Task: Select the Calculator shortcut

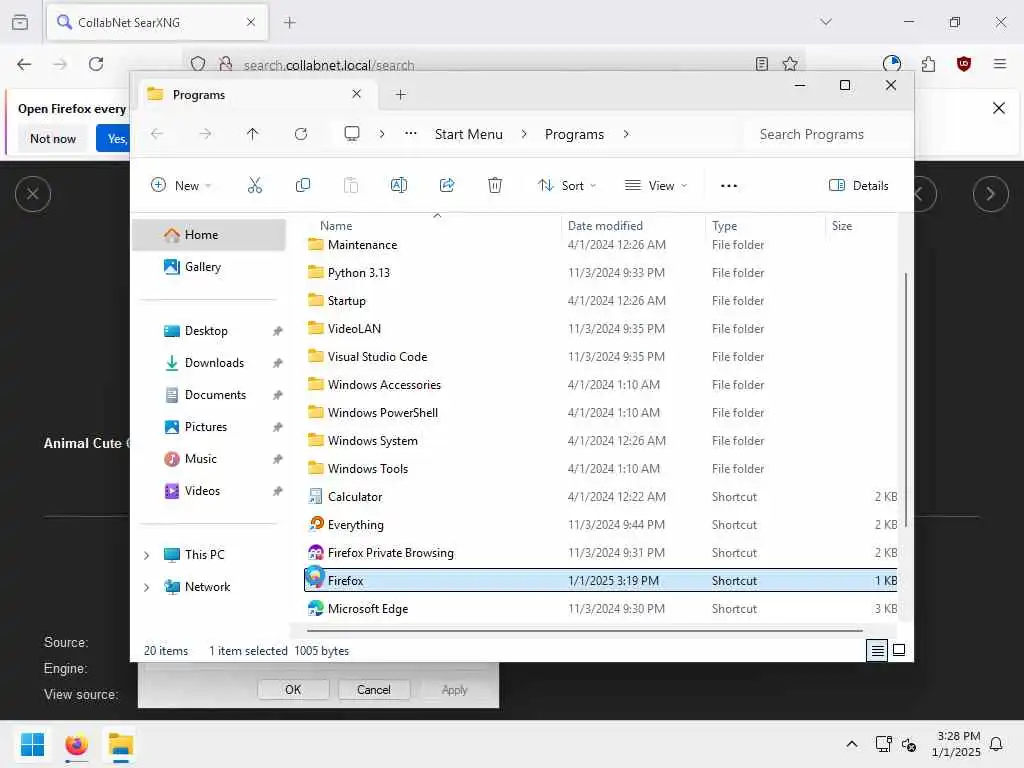Action: [601, 497]
